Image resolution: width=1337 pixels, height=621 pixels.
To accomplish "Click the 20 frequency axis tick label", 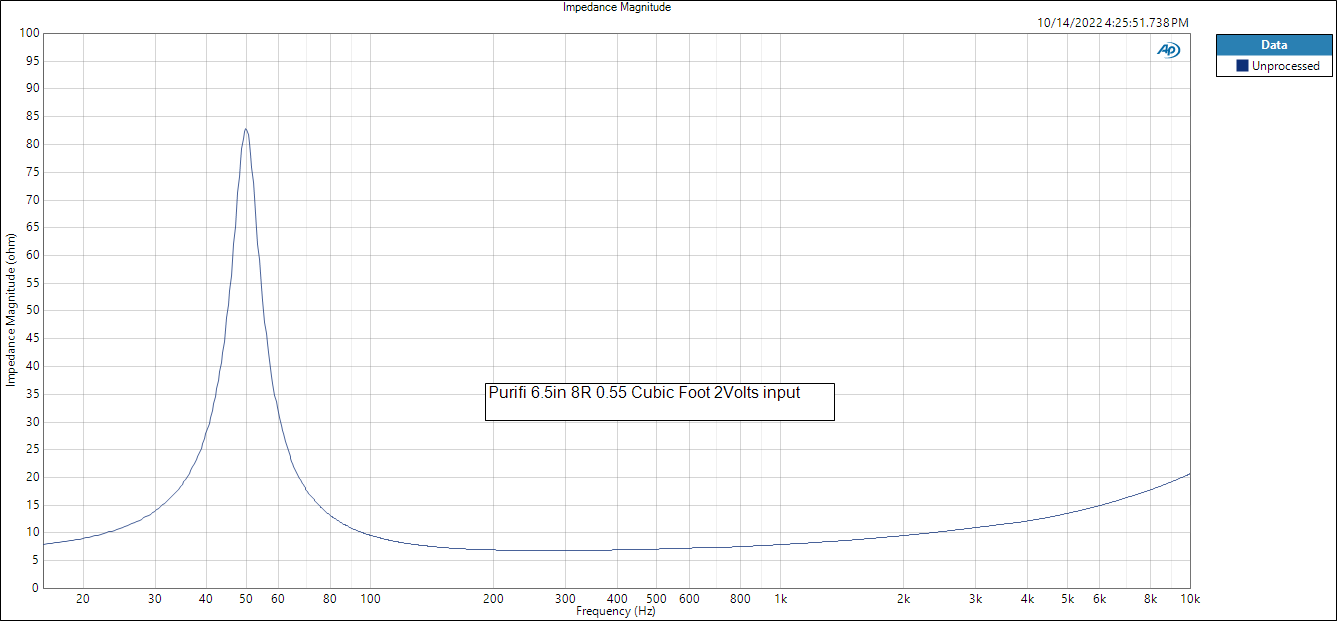I will [83, 599].
